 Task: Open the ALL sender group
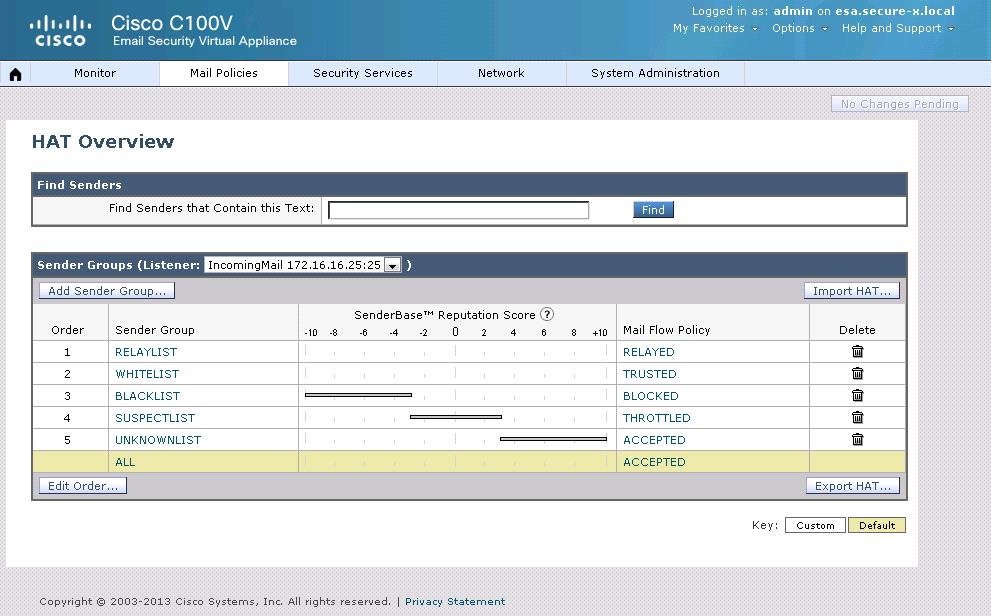click(125, 462)
